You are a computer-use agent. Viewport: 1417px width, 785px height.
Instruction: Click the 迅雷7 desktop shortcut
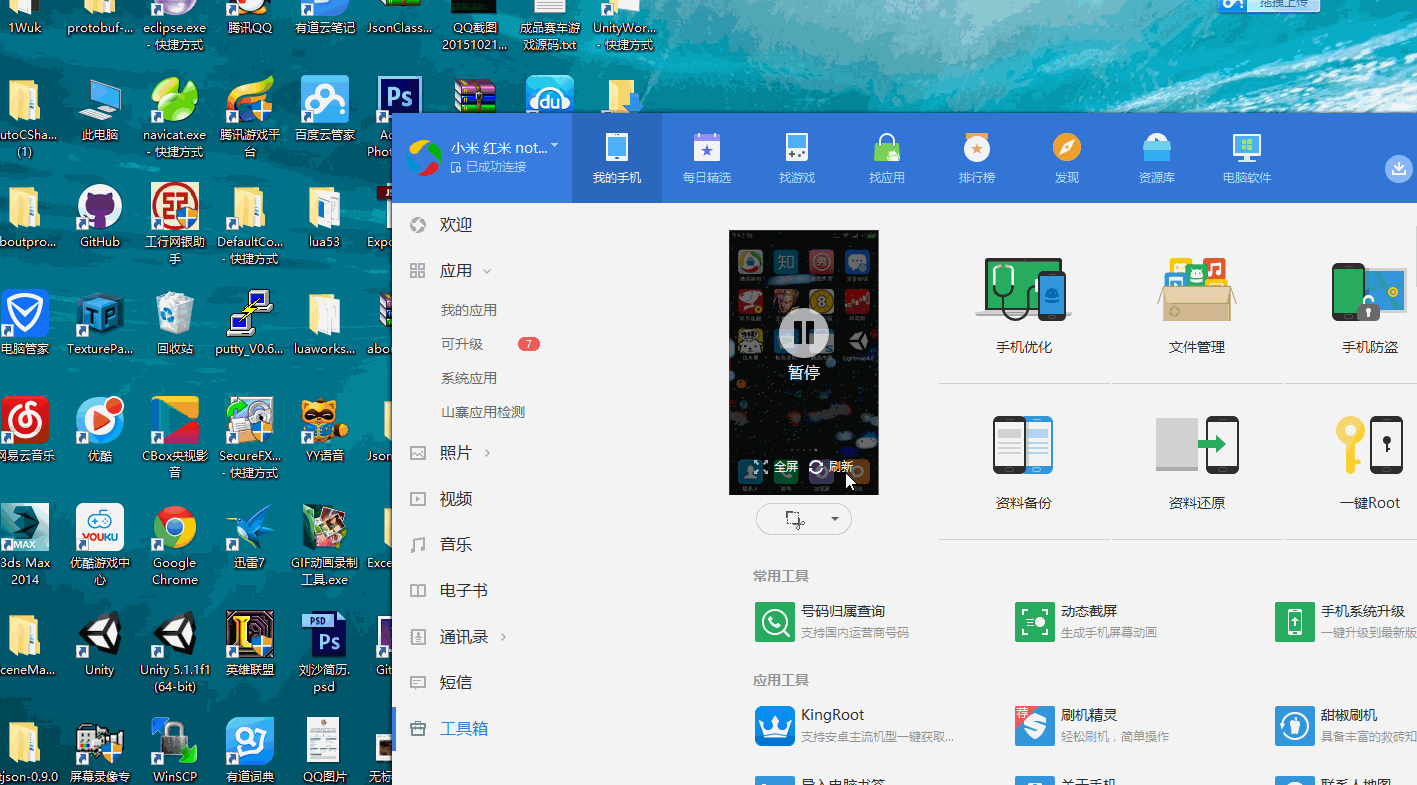pos(250,537)
